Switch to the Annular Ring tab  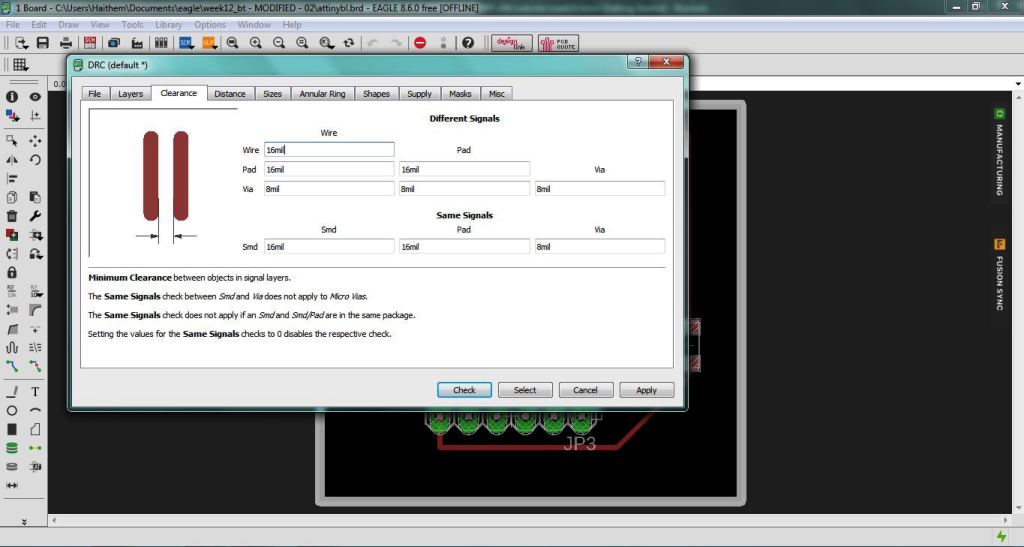[322, 93]
